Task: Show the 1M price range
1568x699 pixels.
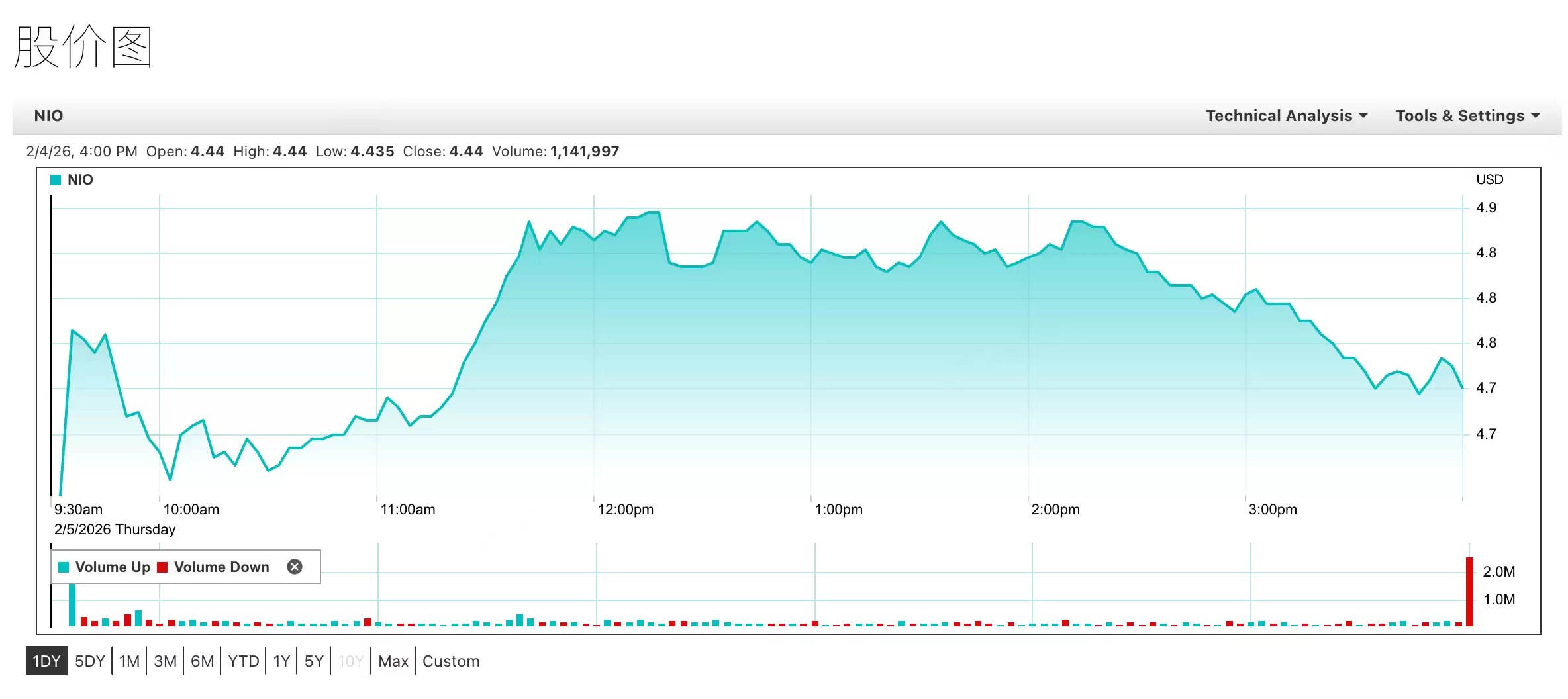Action: [130, 661]
